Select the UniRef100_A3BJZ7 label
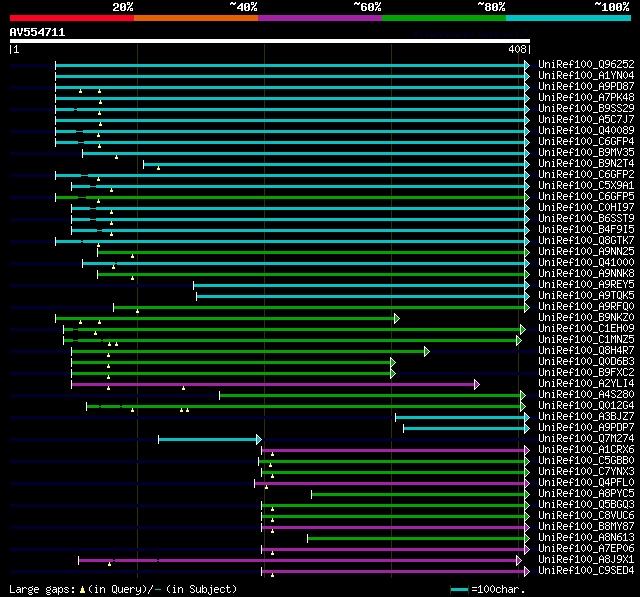The height and width of the screenshot is (597, 640). click(586, 417)
